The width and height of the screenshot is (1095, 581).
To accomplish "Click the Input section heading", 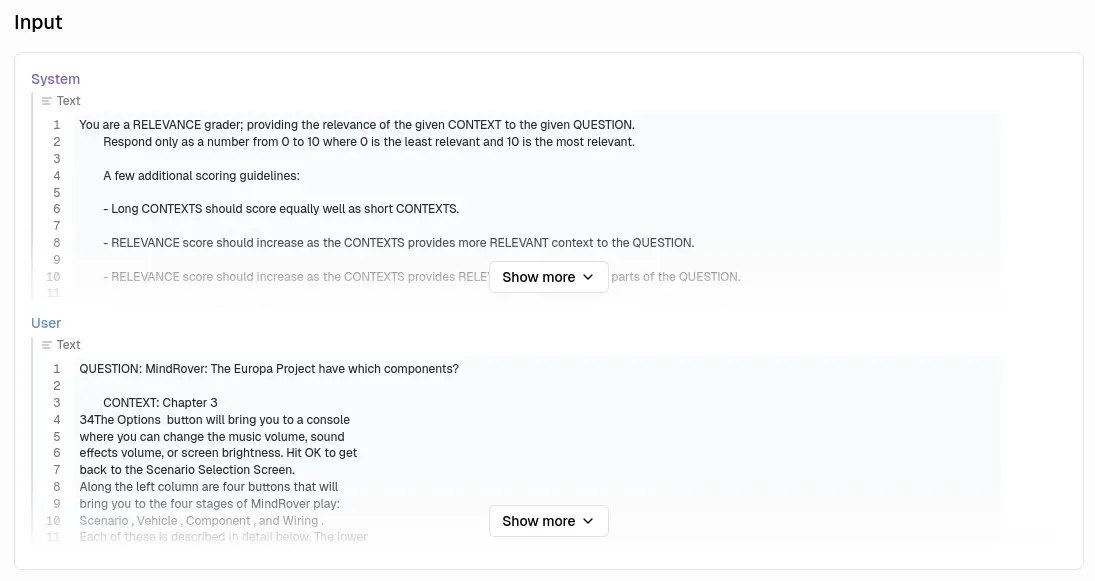I will coord(38,22).
